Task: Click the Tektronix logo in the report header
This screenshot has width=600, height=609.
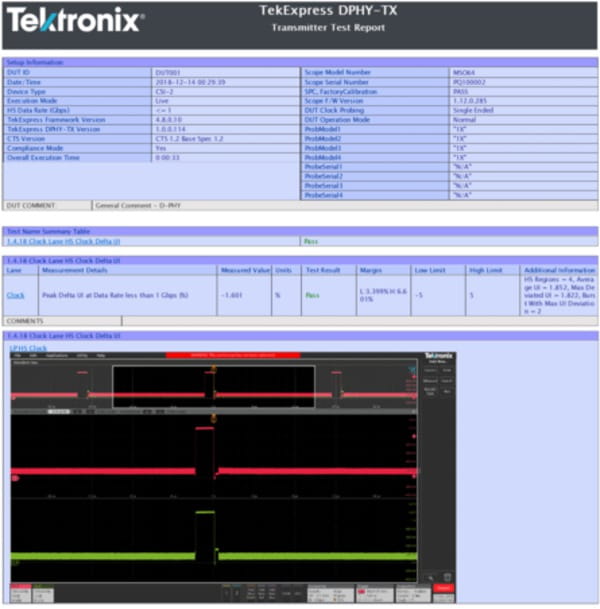Action: click(76, 20)
